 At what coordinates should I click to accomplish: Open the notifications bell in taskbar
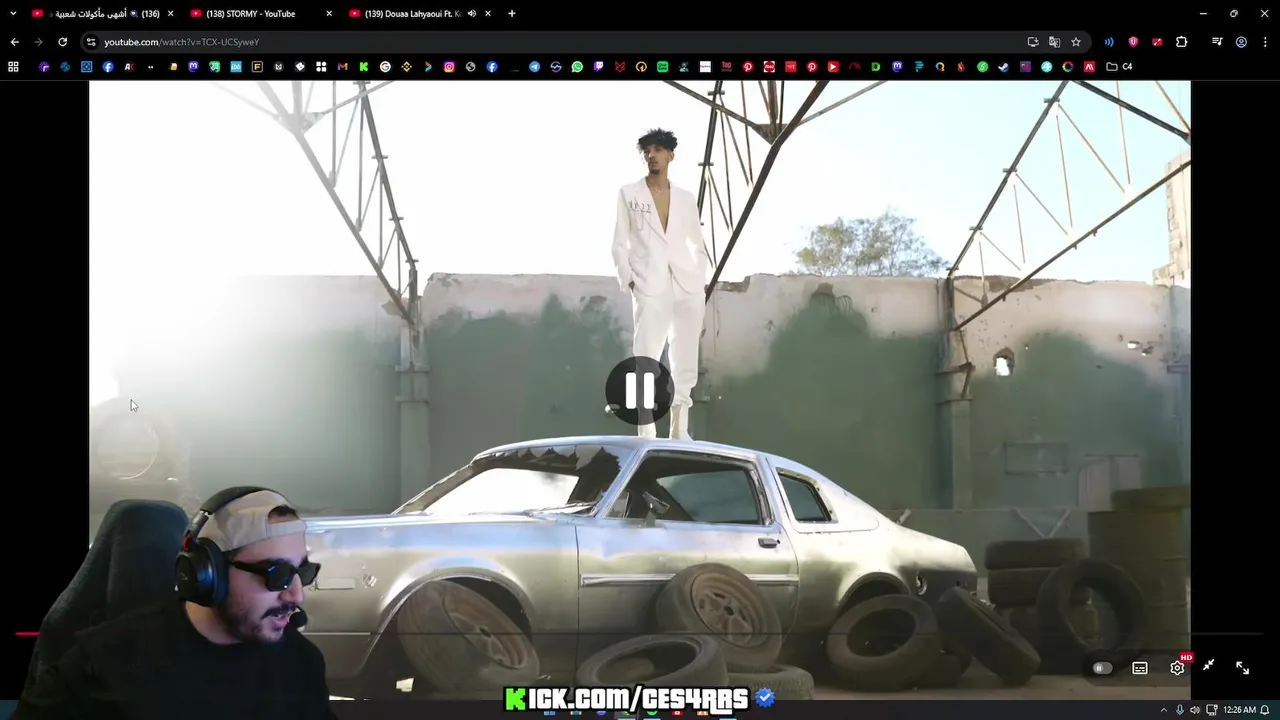tap(1265, 710)
